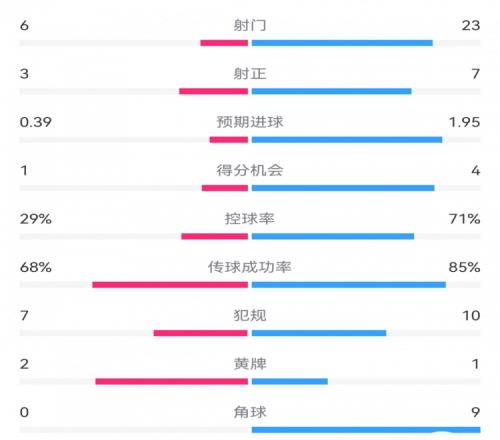Click the 犯规 label

(250, 315)
